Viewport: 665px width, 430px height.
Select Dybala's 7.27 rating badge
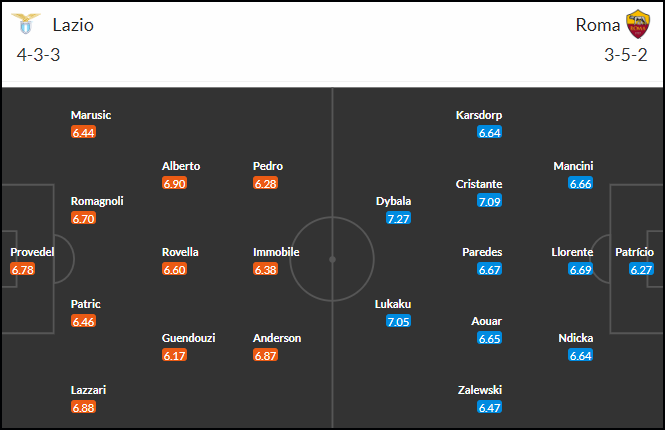pos(398,218)
